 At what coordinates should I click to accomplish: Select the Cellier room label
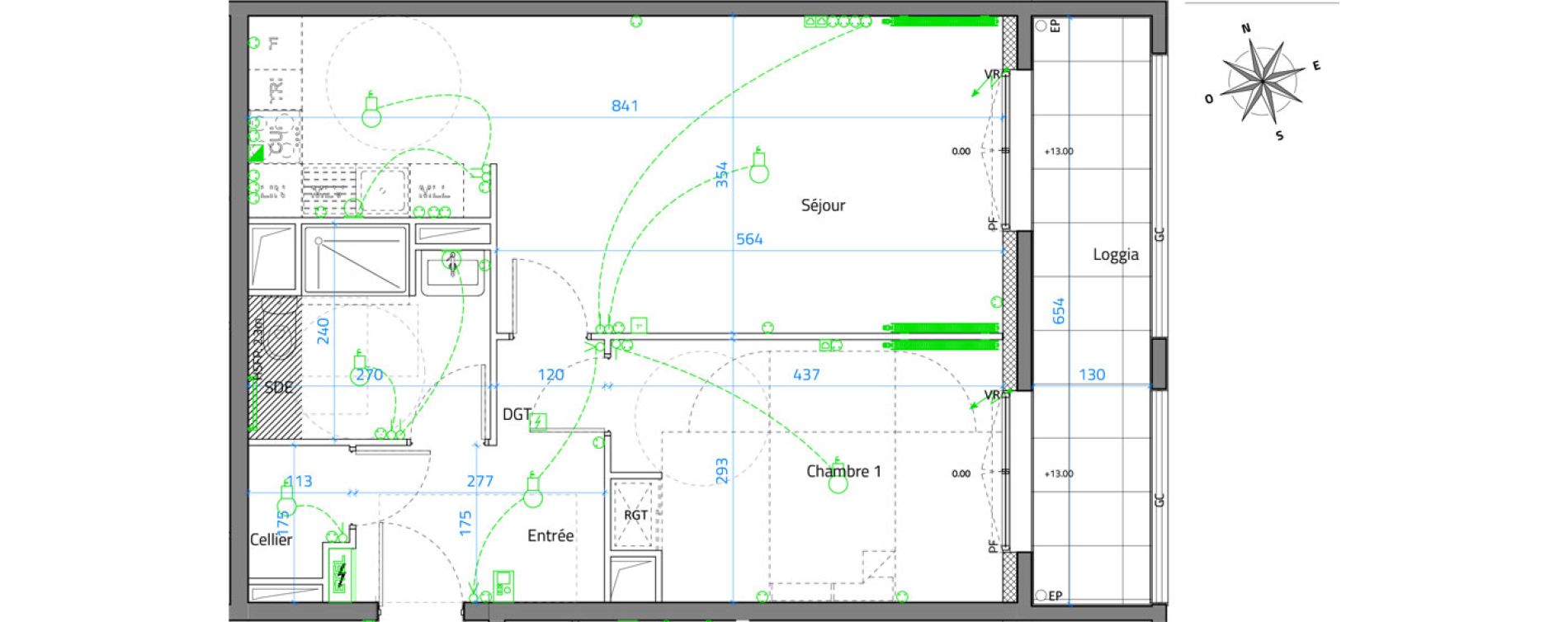(271, 540)
